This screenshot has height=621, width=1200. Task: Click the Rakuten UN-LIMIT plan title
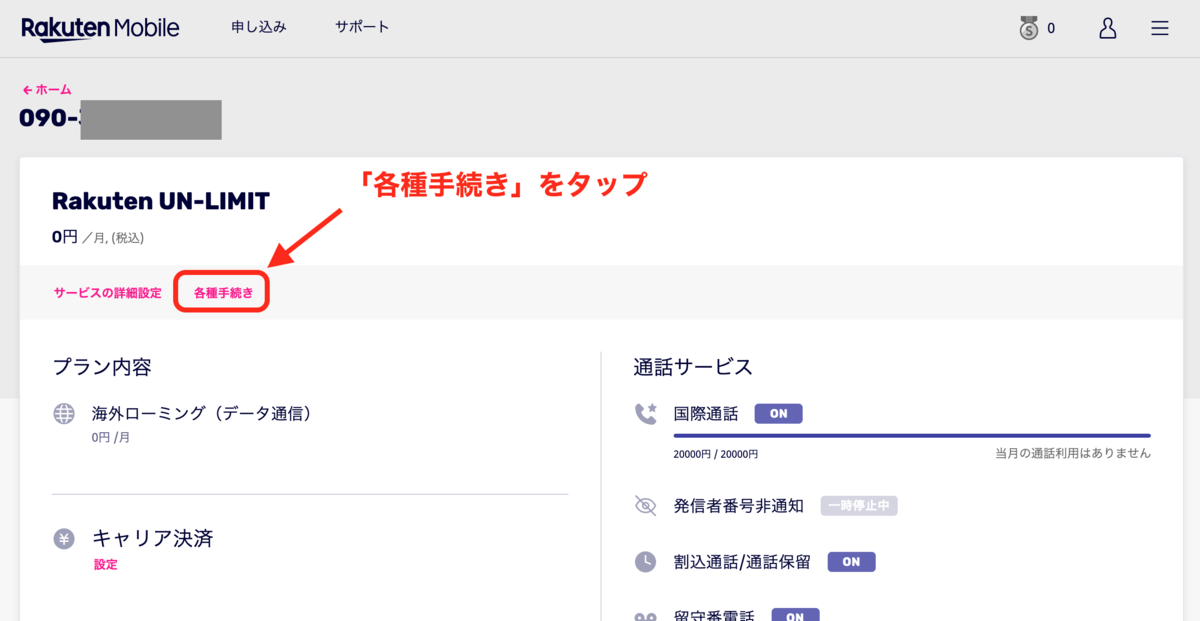tap(161, 201)
